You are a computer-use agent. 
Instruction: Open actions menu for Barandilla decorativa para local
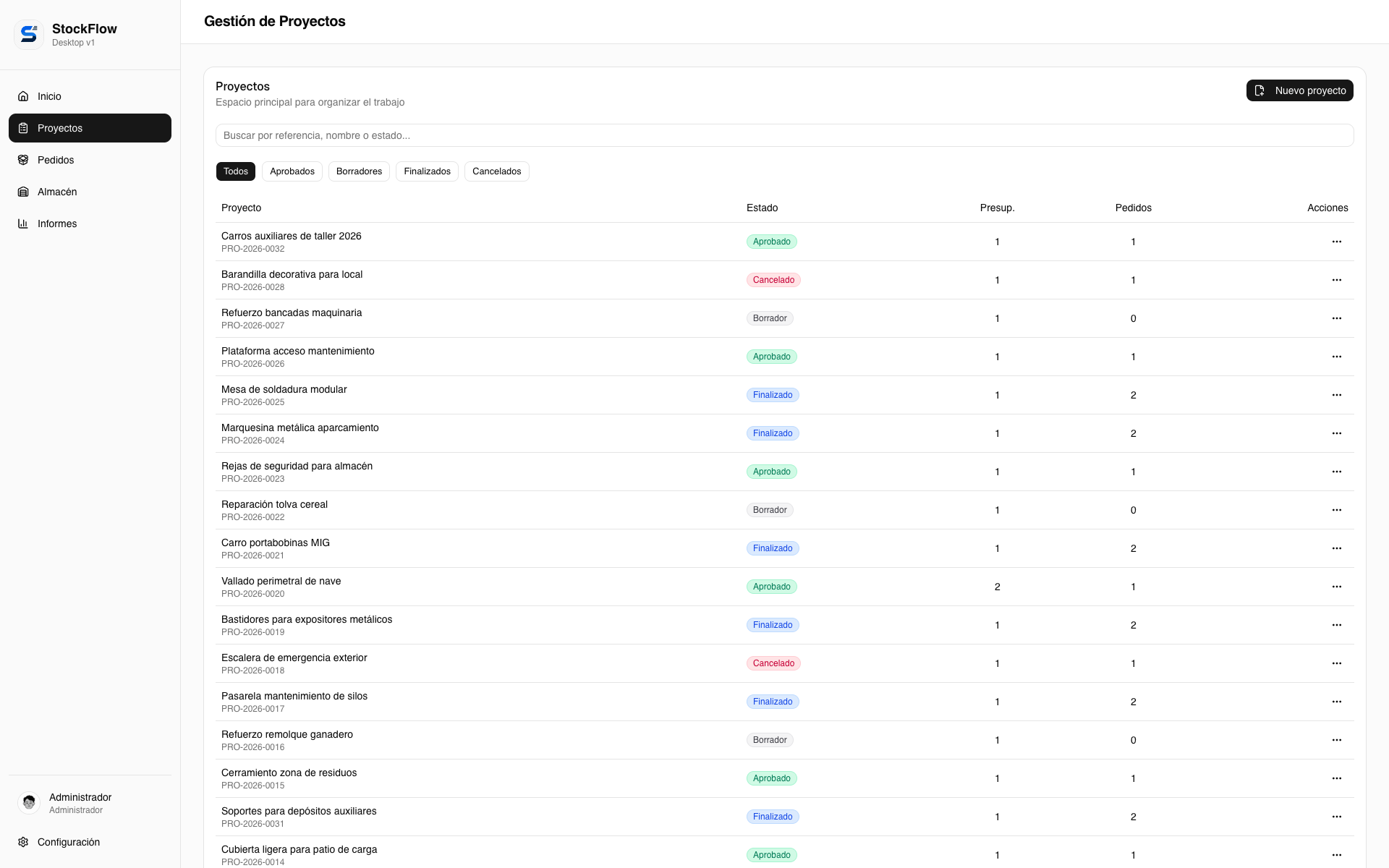[1337, 280]
